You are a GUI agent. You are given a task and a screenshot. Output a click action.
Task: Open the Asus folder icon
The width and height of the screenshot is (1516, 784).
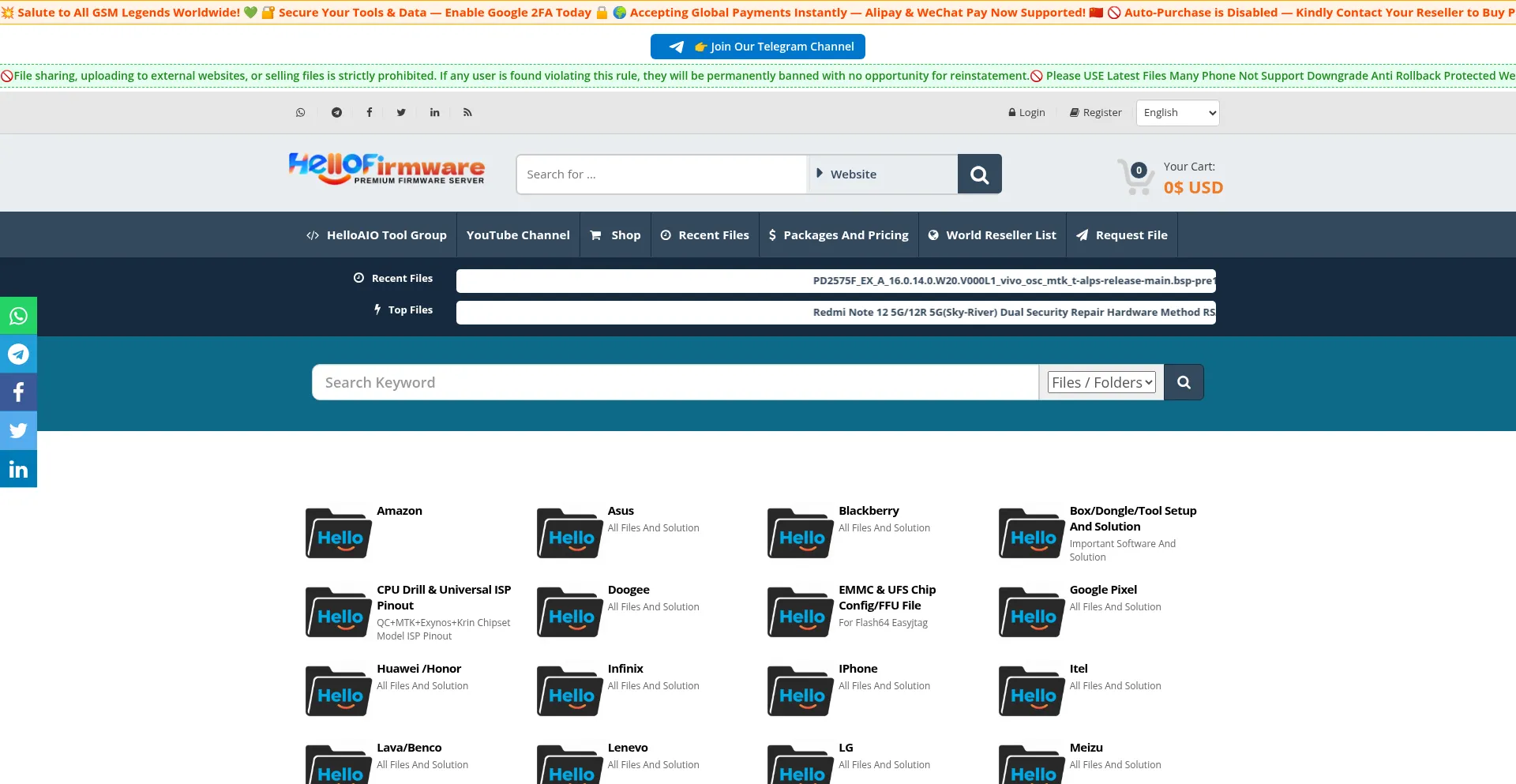569,533
